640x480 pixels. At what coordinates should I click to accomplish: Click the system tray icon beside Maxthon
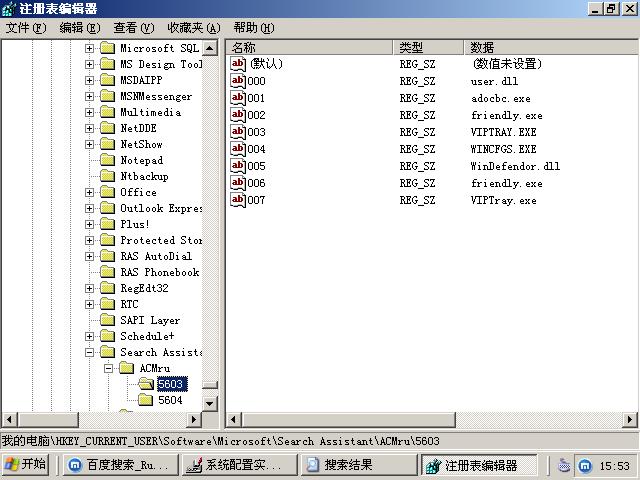[564, 465]
